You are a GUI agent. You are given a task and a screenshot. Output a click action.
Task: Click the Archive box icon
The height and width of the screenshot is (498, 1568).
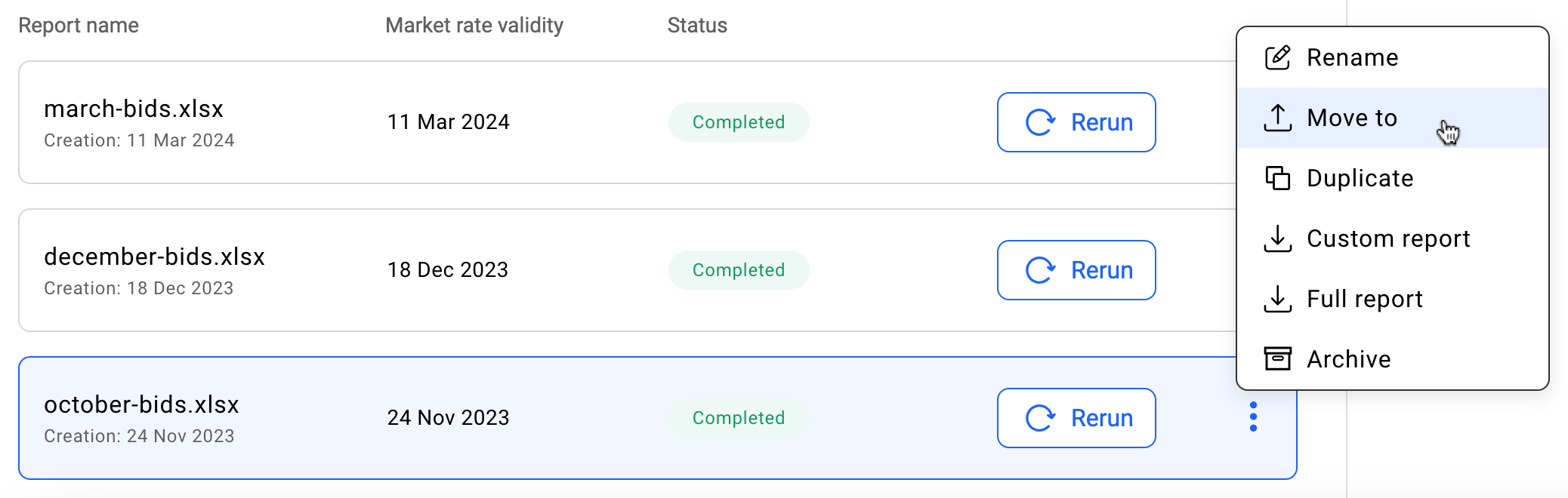tap(1277, 359)
